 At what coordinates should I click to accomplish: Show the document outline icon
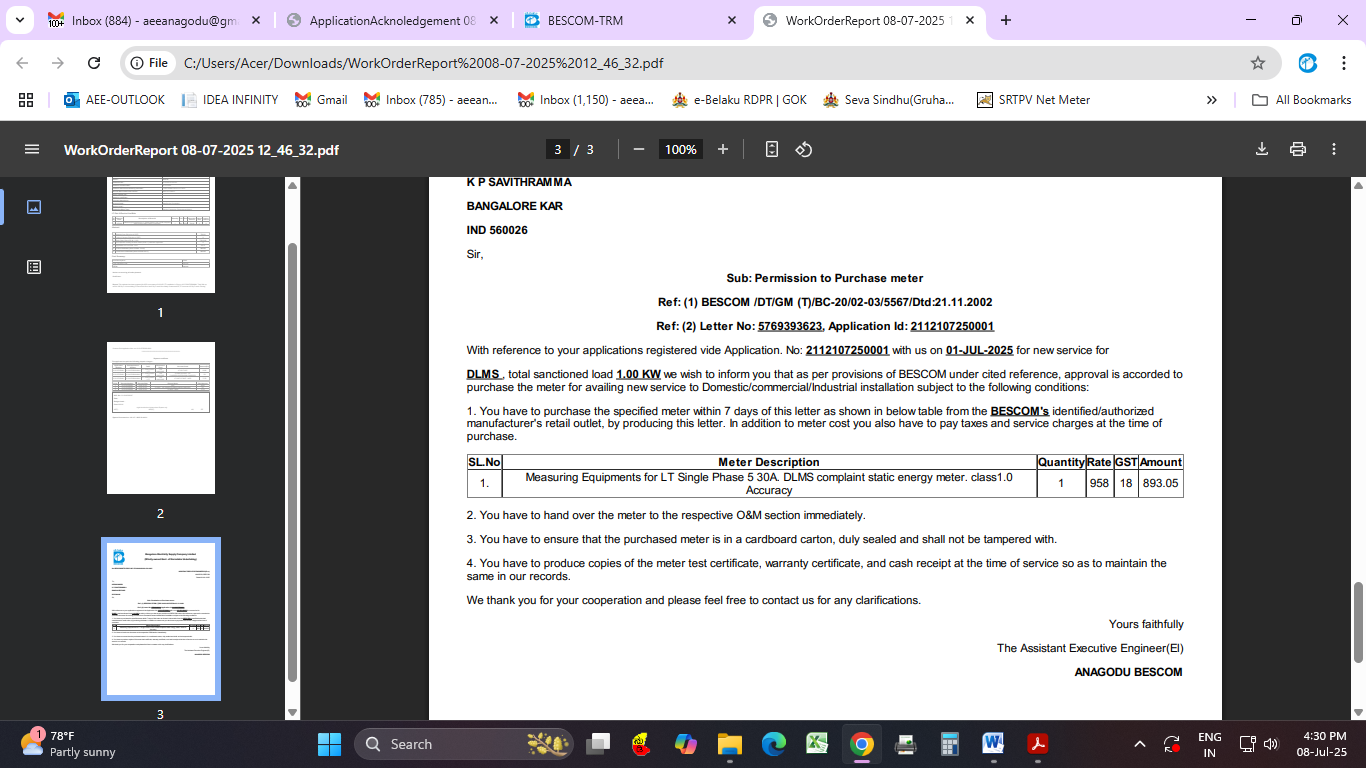pyautogui.click(x=33, y=267)
